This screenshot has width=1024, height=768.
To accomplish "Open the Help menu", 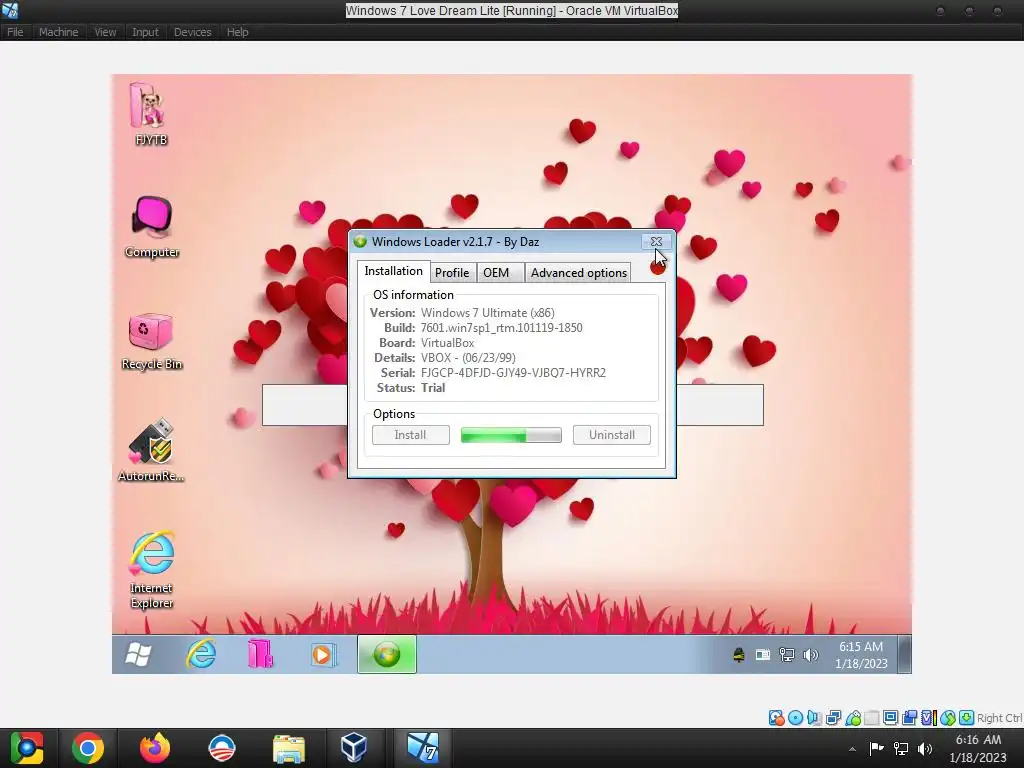I will [x=237, y=32].
